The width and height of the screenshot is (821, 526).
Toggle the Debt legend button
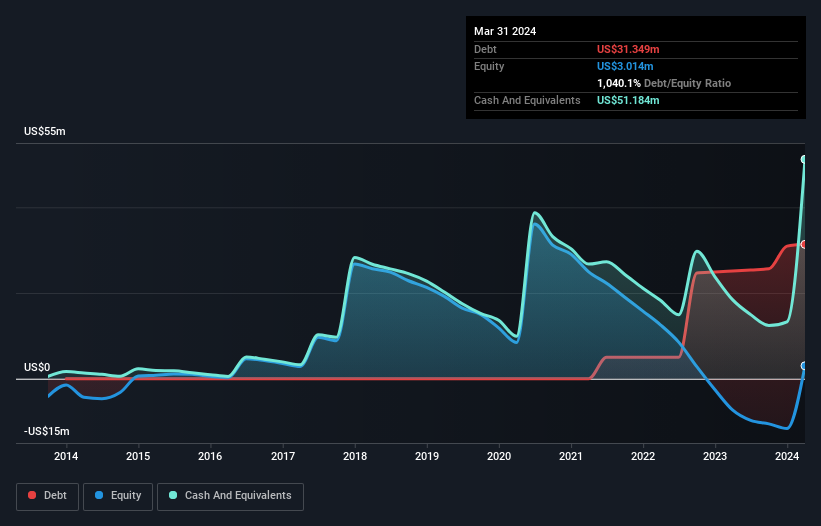click(48, 496)
